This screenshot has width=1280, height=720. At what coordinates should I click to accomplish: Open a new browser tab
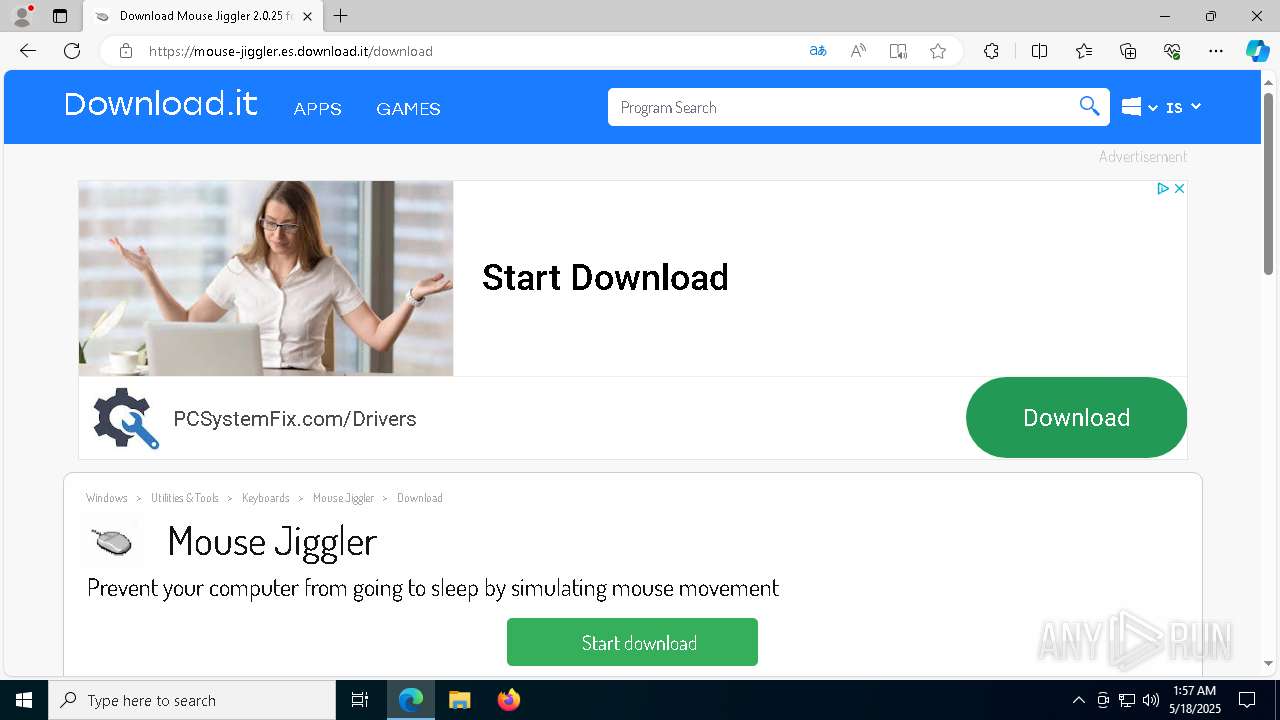pos(340,16)
